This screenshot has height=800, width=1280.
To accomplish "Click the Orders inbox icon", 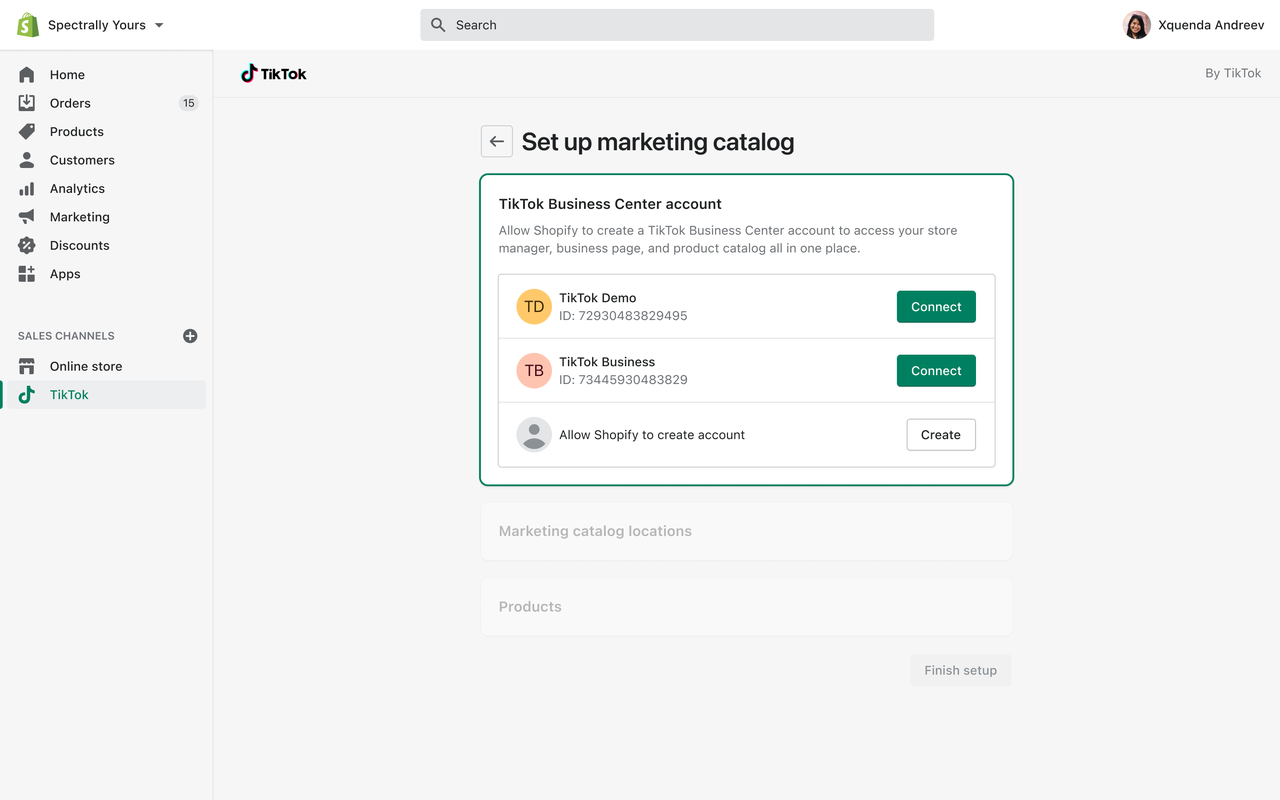I will (27, 103).
